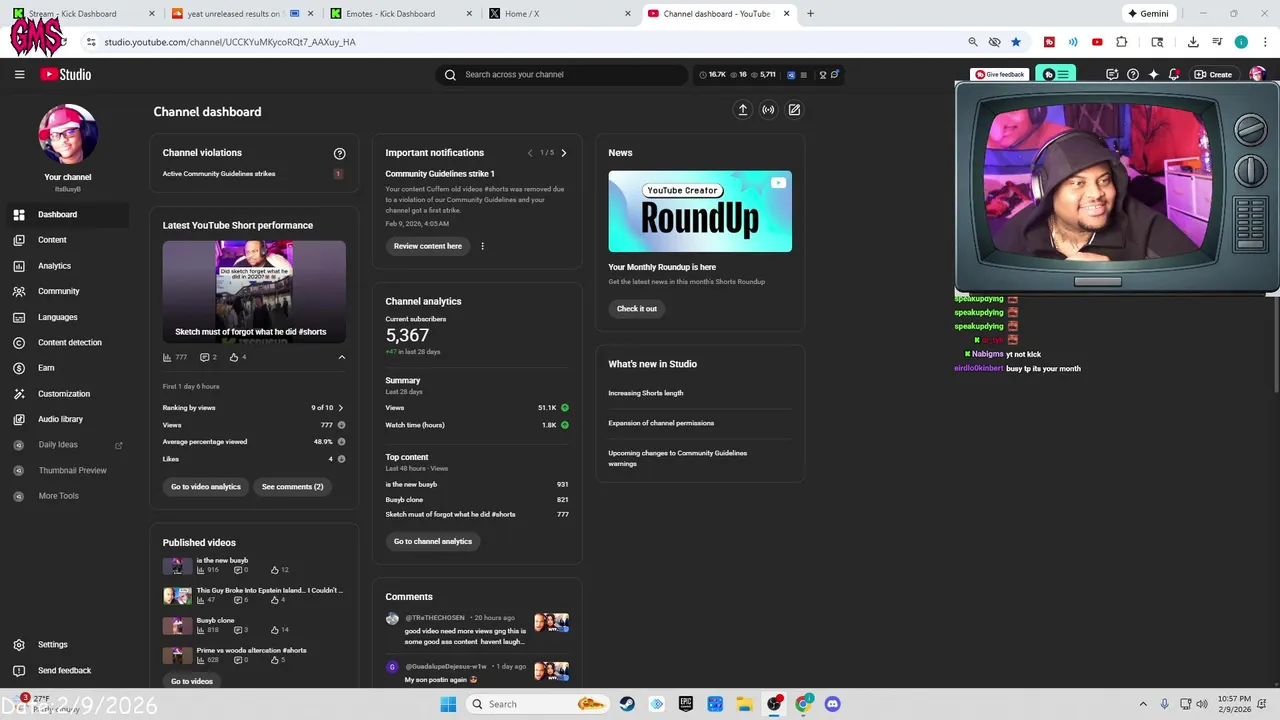Screen dimensions: 1280x720
Task: Click the account avatar in Studio header
Action: pyautogui.click(x=1257, y=74)
